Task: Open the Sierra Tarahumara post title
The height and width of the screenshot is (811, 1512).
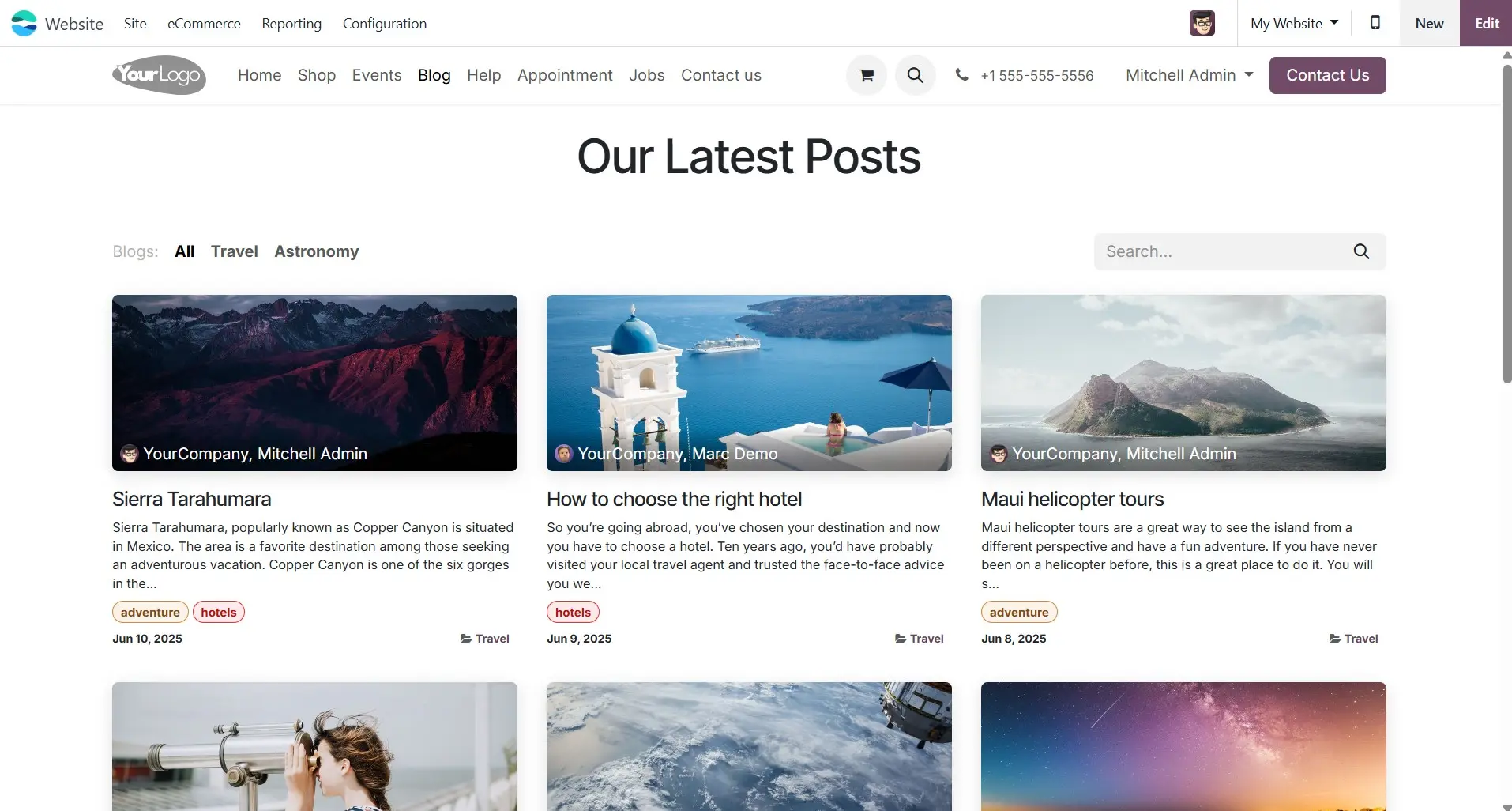Action: pyautogui.click(x=191, y=499)
